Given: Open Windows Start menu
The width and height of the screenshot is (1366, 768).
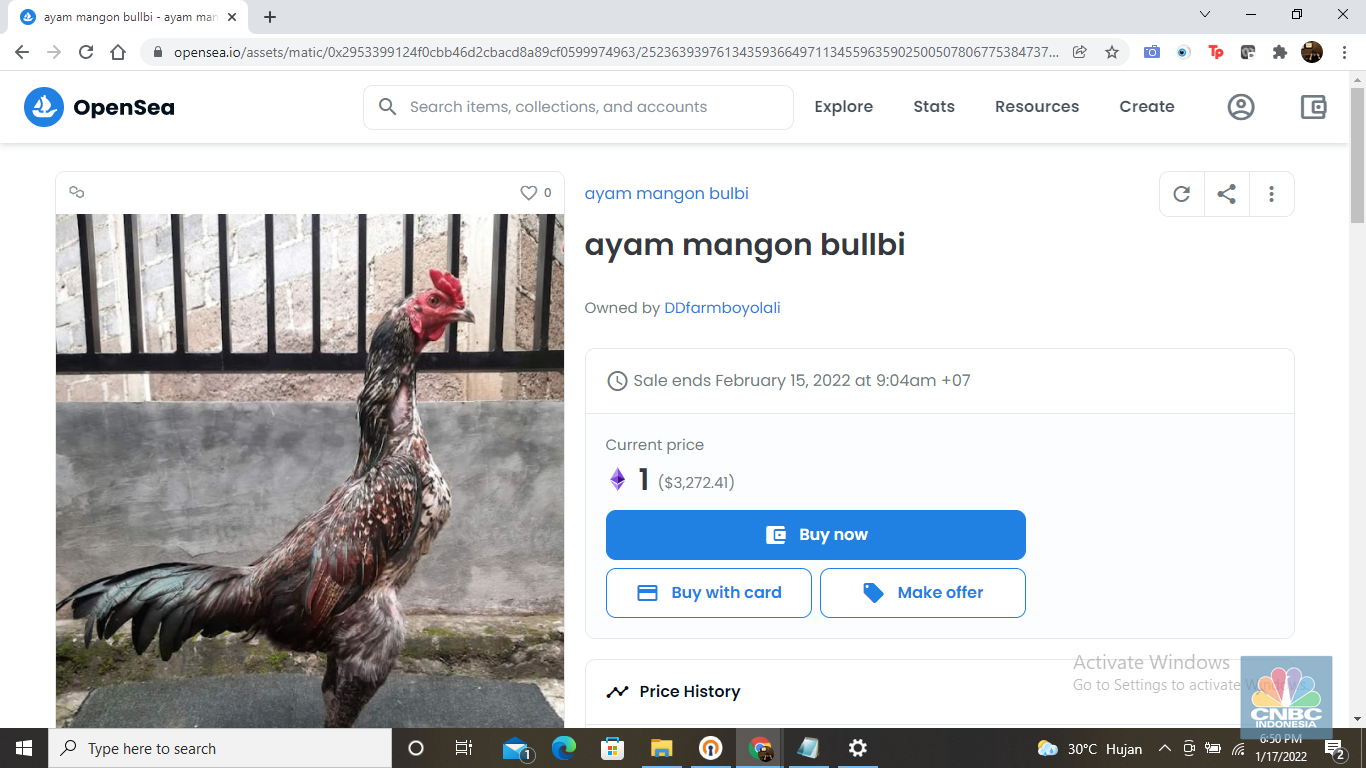Looking at the screenshot, I should click(x=24, y=748).
